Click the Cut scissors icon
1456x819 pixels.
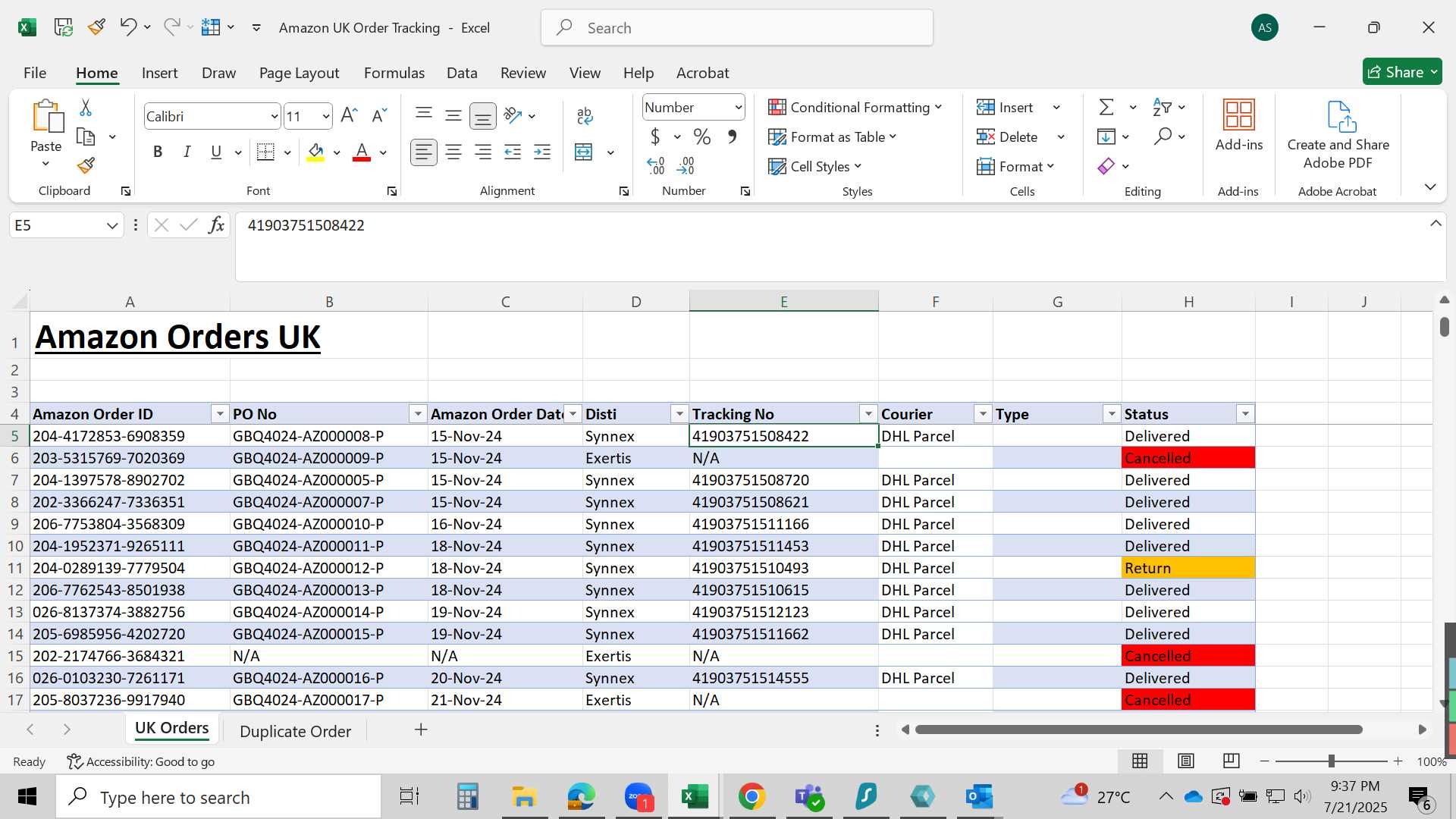(x=86, y=108)
